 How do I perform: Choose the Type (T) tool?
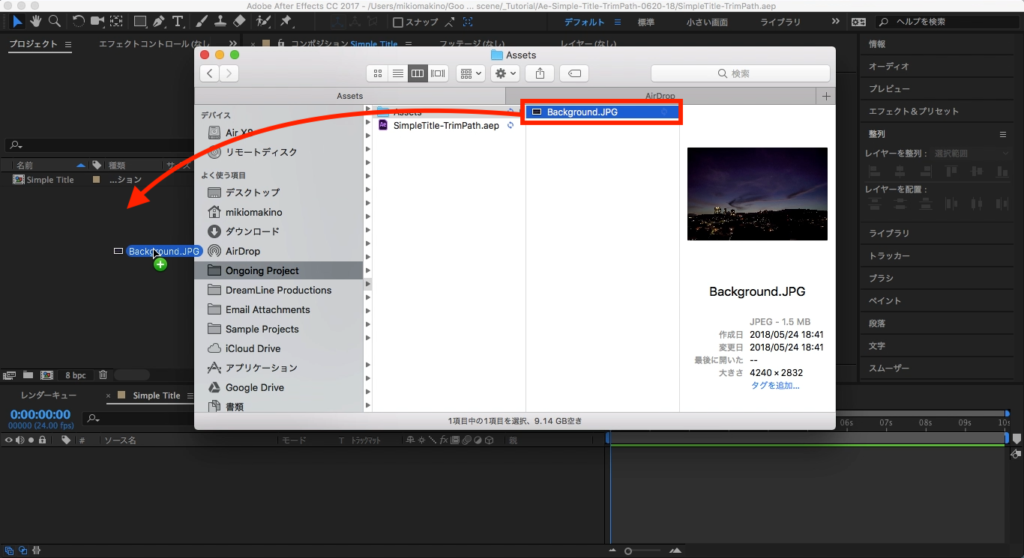click(178, 21)
